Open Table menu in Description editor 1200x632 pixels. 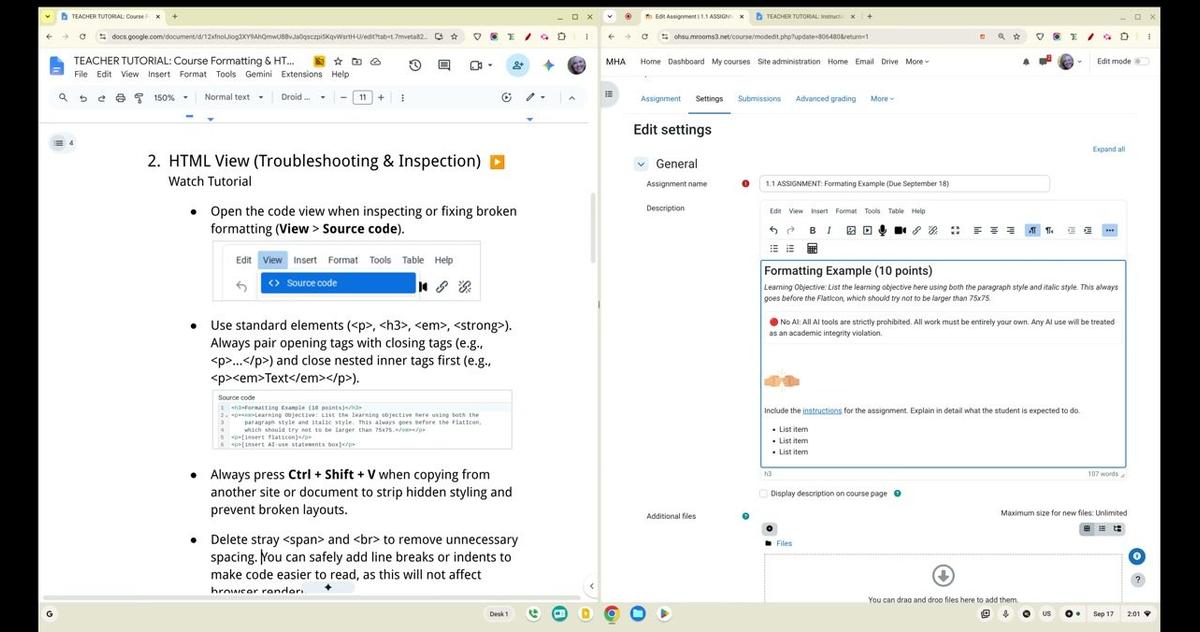[x=896, y=211]
